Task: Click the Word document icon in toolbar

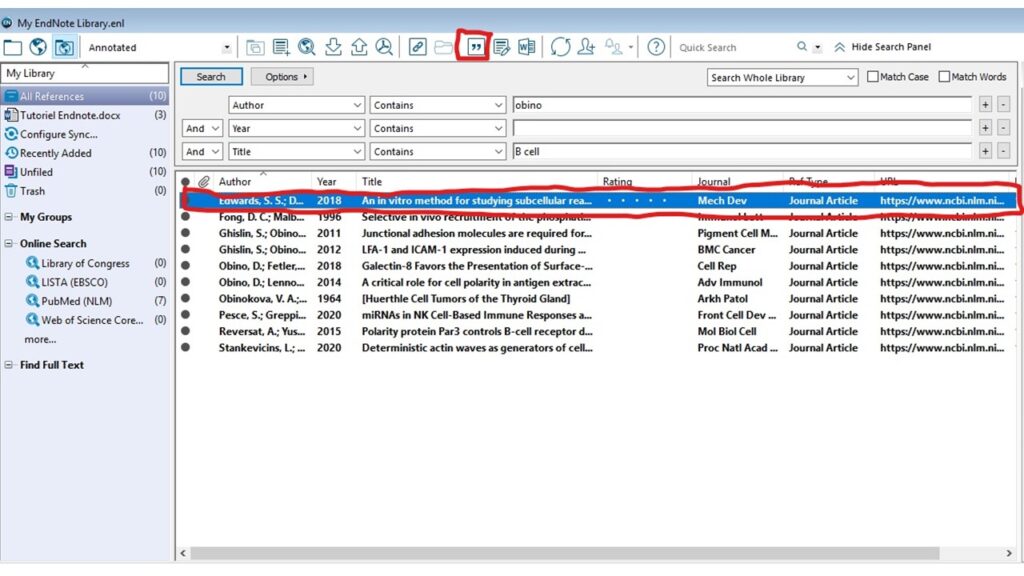Action: point(526,47)
